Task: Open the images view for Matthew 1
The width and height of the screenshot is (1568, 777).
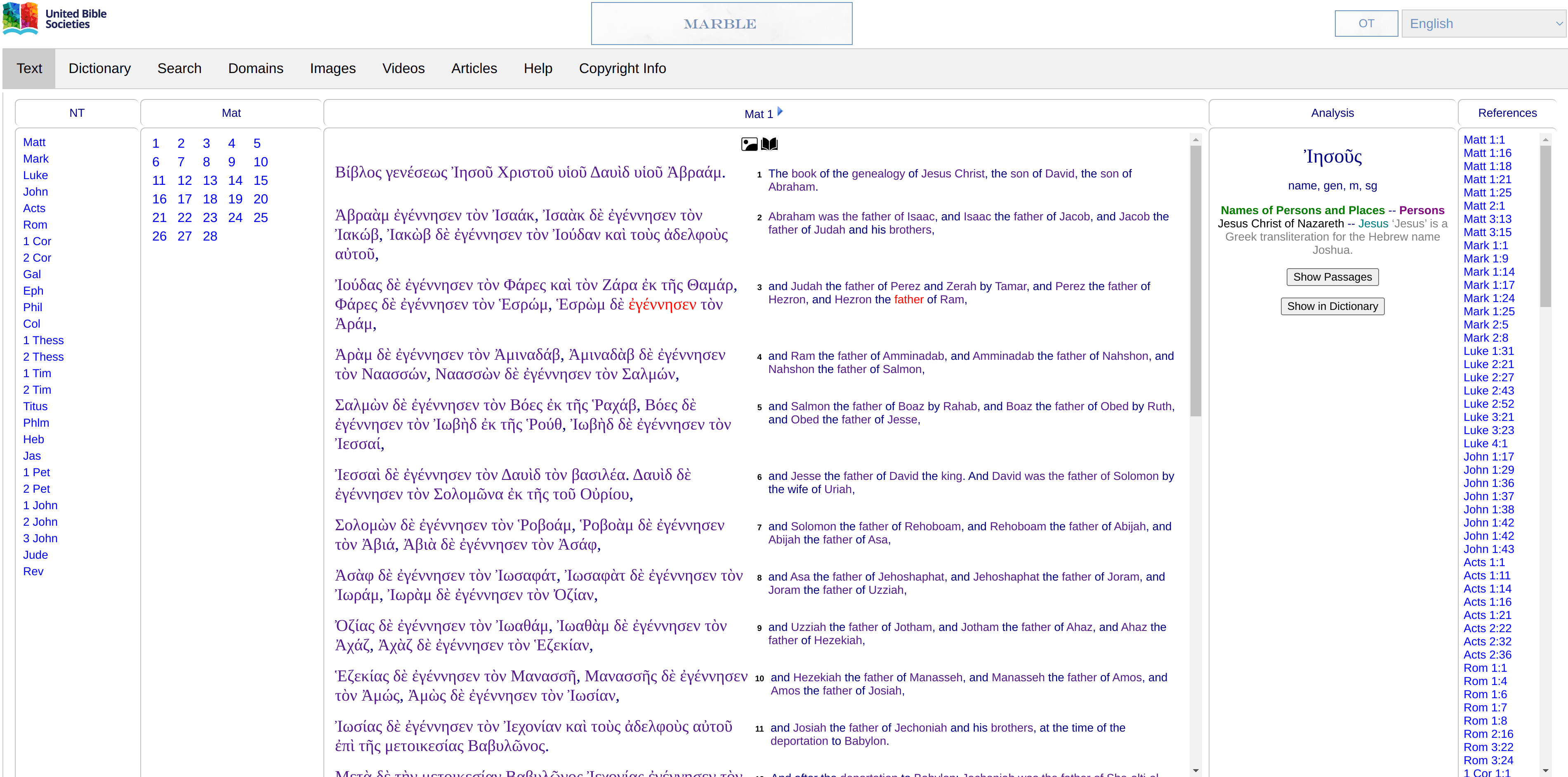Action: point(749,144)
